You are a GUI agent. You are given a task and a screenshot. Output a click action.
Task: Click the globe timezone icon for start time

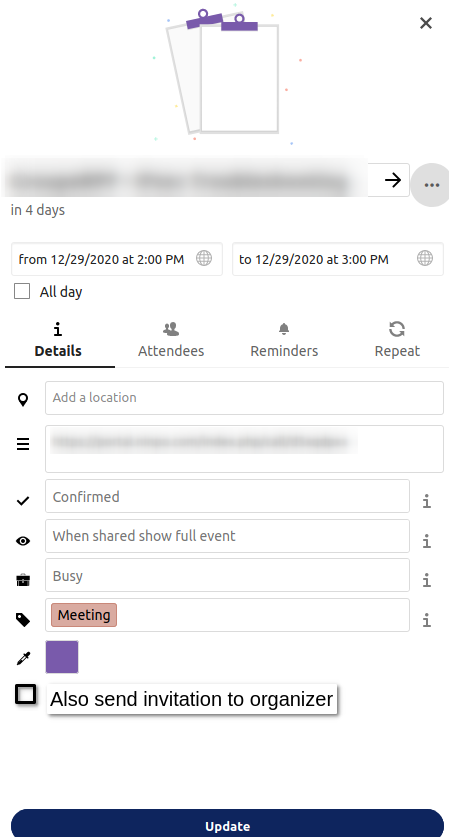(x=203, y=259)
